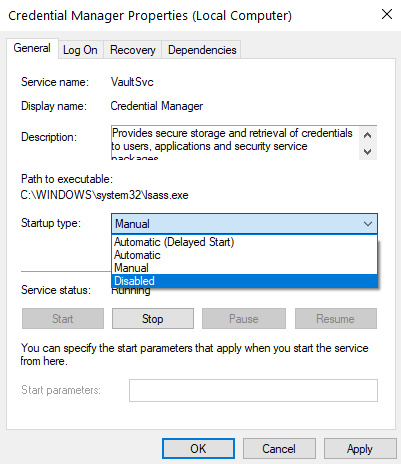Click description scroll down arrow
Viewport: 401px width, 464px height.
[x=368, y=152]
